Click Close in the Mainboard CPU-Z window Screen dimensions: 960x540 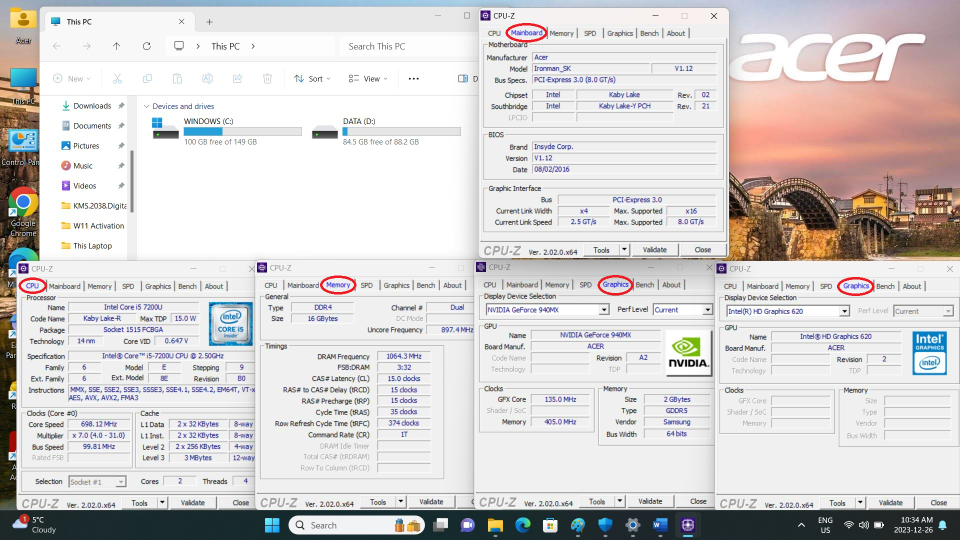tap(702, 250)
